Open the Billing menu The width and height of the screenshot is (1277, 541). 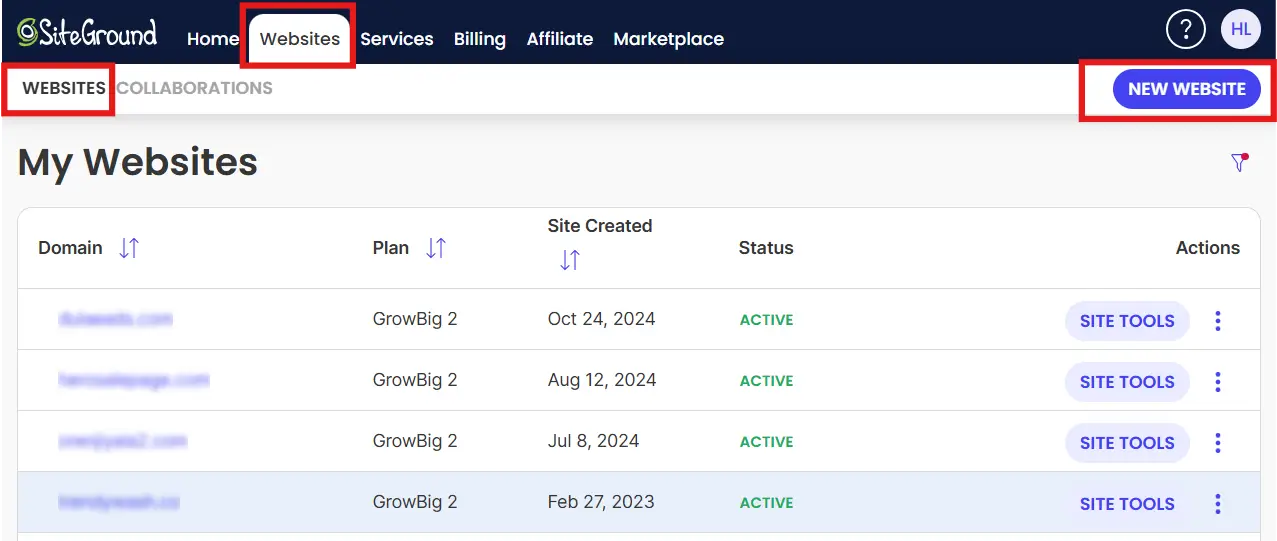click(x=480, y=39)
